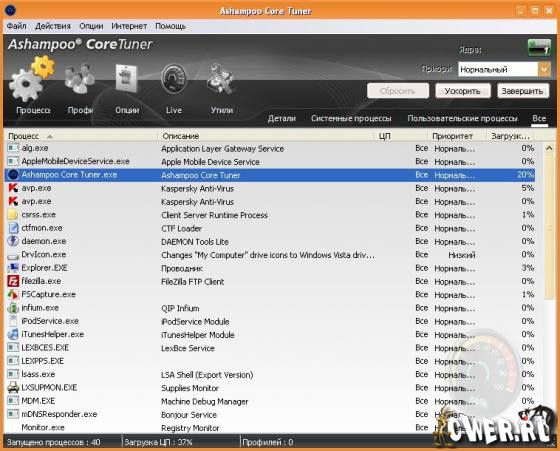Screen dimensions: 560x451
Task: Click 'Проводник' description of Explorer.EXE
Action: (x=182, y=268)
